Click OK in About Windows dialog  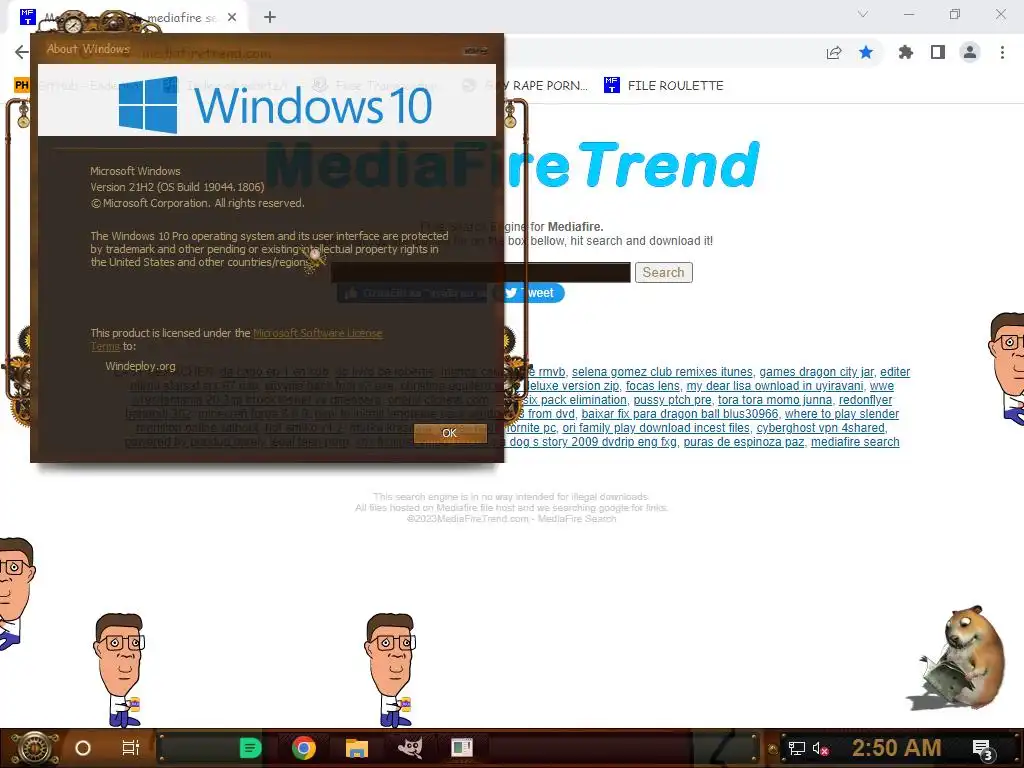point(449,433)
